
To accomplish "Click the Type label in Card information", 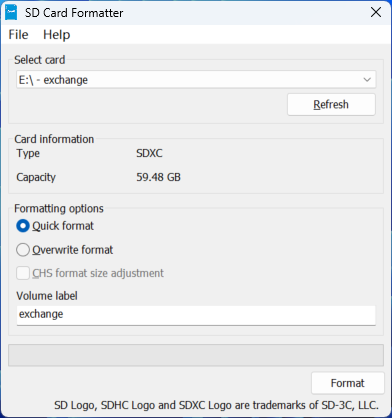I will pyautogui.click(x=28, y=153).
